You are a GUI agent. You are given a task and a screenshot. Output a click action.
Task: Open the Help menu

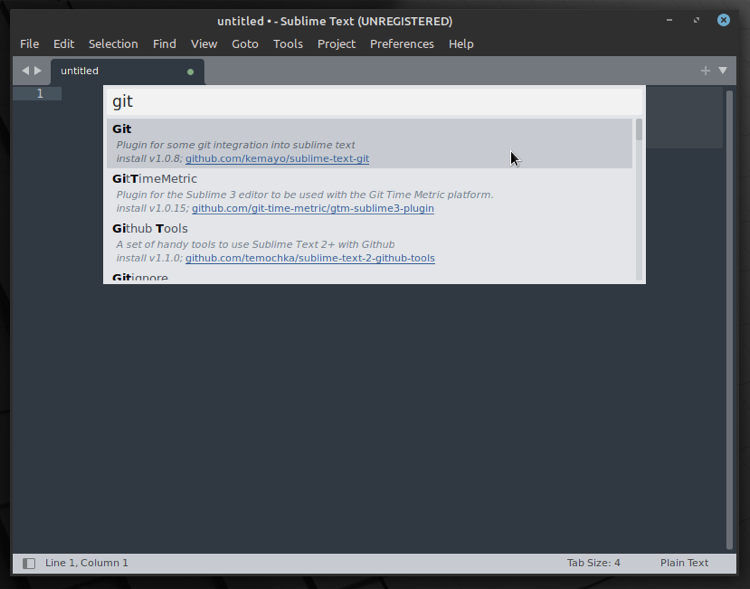pyautogui.click(x=461, y=44)
